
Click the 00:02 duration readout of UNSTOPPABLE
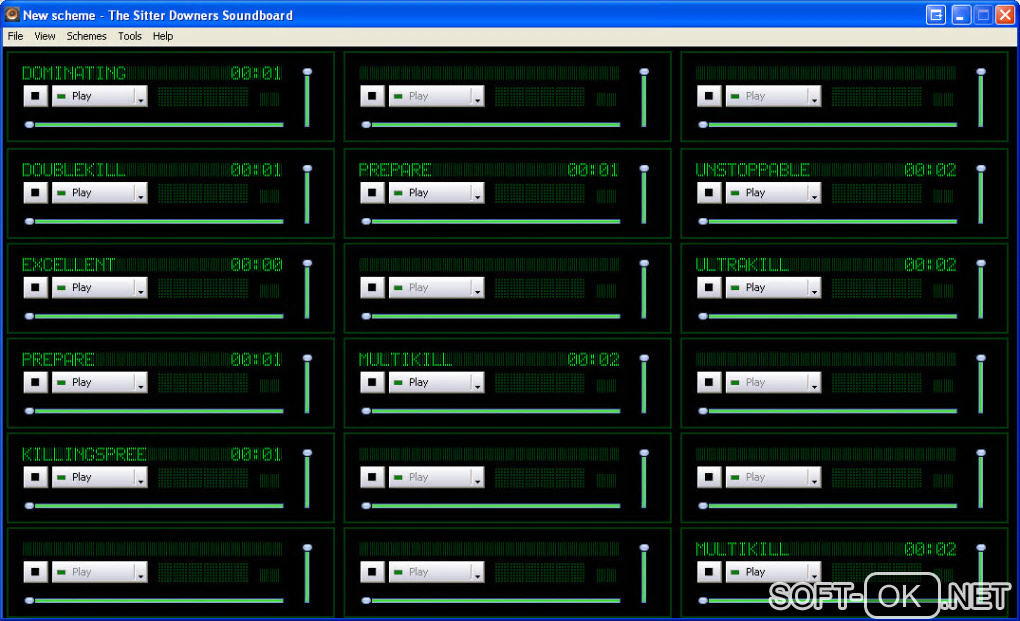[x=930, y=170]
